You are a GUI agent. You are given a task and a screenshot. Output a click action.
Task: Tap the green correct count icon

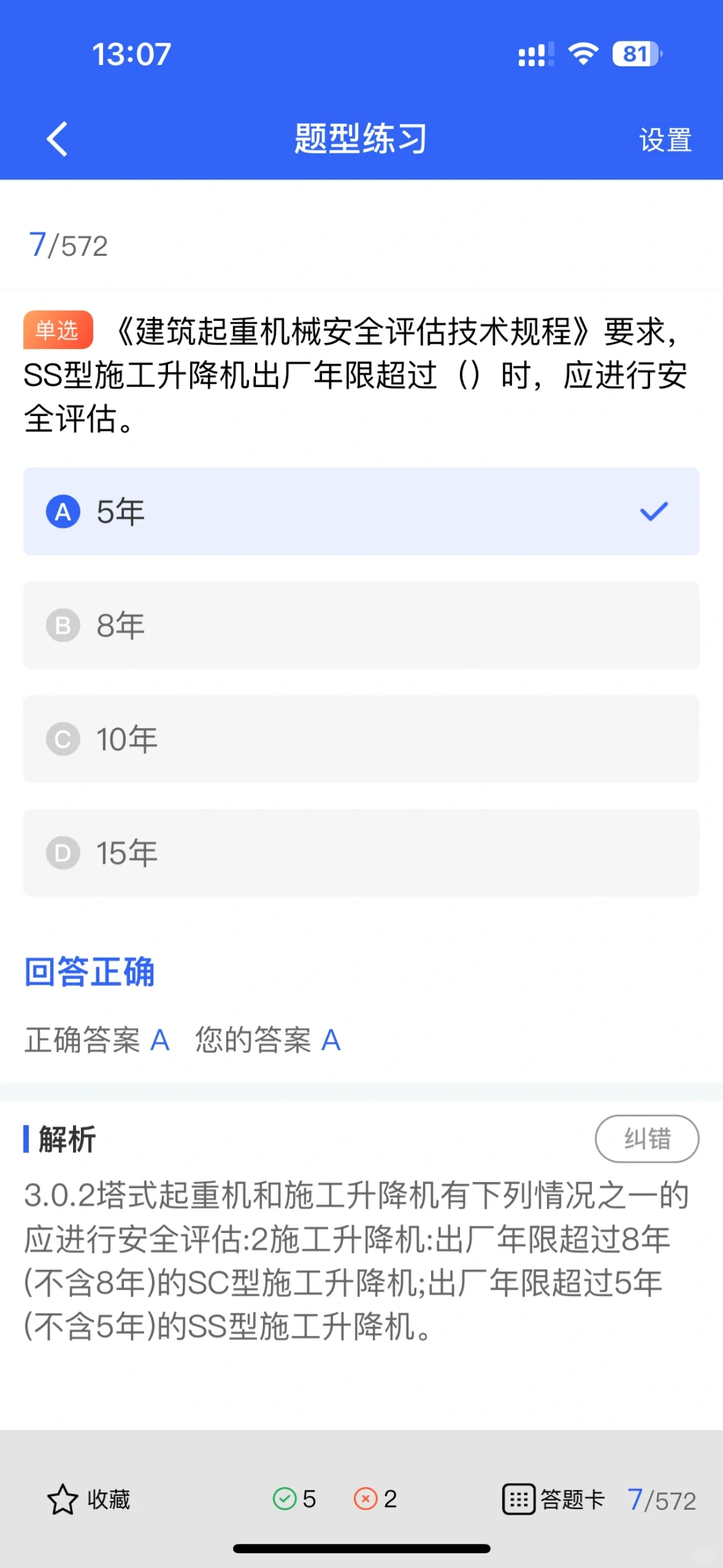(285, 1498)
